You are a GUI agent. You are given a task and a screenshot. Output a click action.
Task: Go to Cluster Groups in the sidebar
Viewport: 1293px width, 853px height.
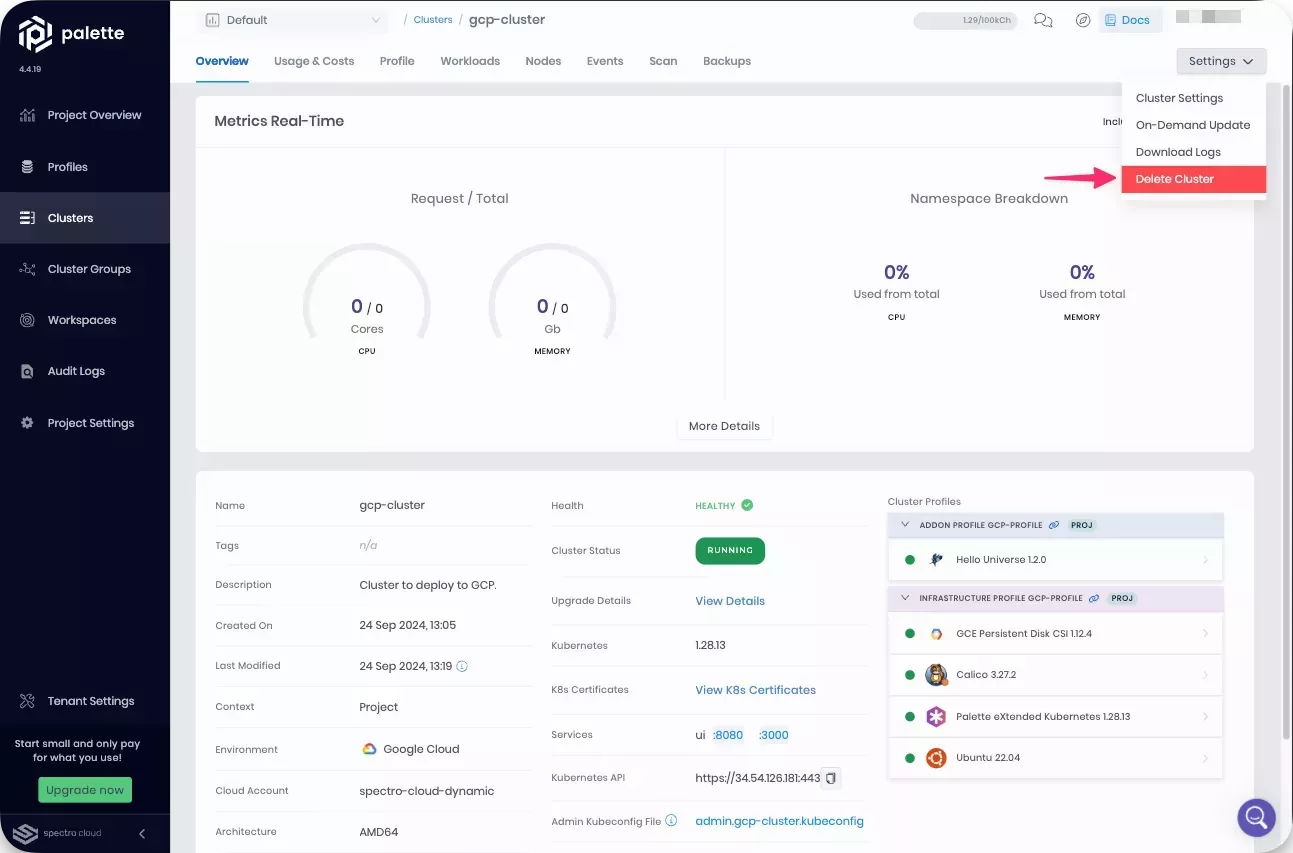pyautogui.click(x=89, y=269)
